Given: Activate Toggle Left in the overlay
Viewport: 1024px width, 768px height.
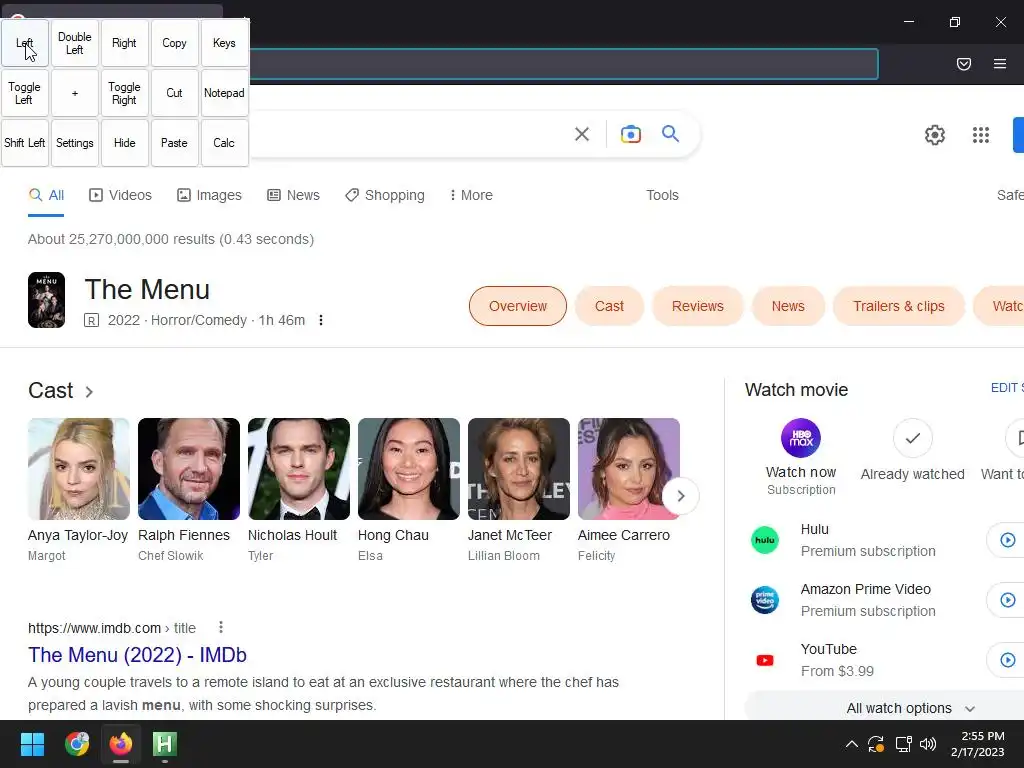Looking at the screenshot, I should pyautogui.click(x=25, y=93).
